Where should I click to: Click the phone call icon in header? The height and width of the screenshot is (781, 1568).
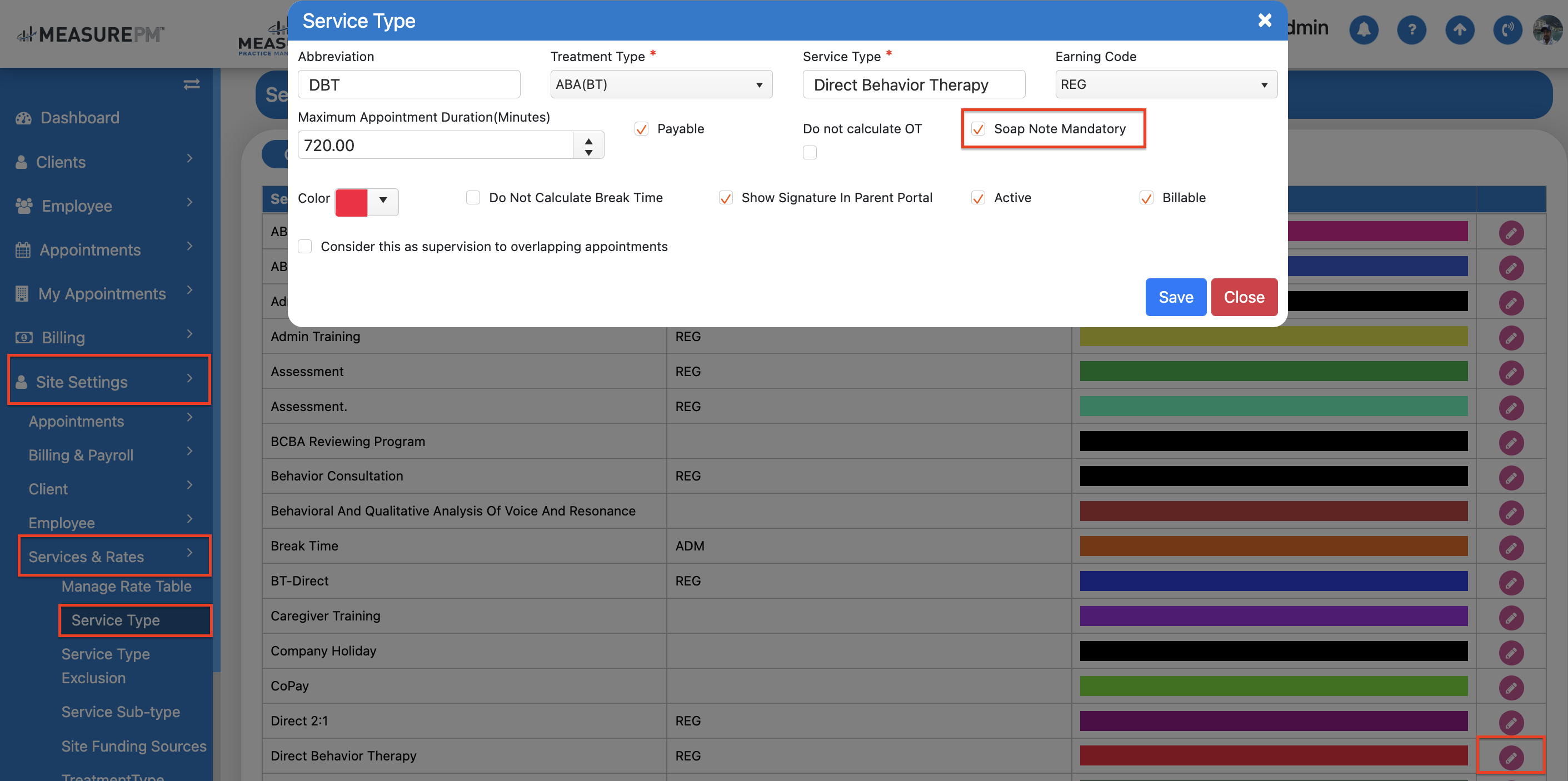coord(1507,29)
